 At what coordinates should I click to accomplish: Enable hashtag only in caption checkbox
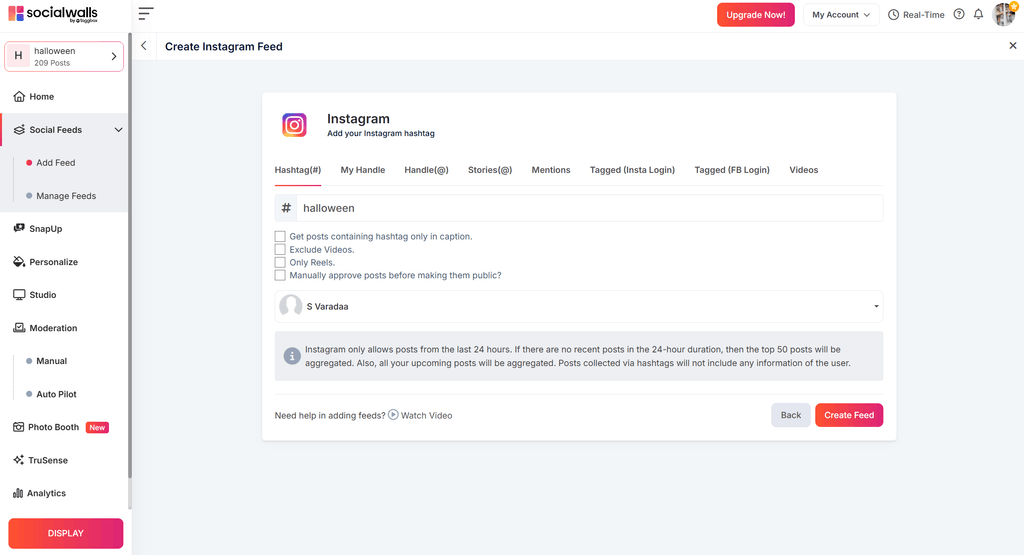point(280,236)
